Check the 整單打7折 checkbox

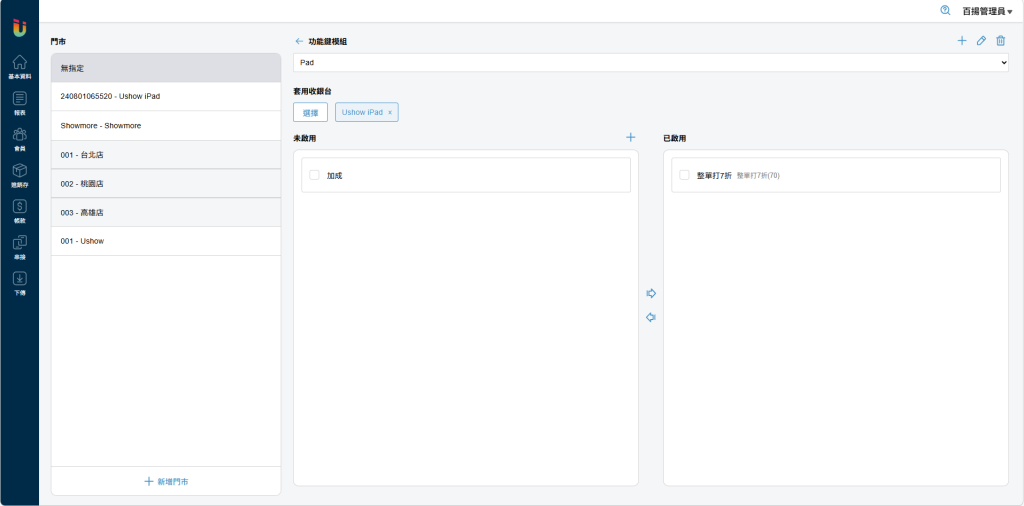point(684,175)
